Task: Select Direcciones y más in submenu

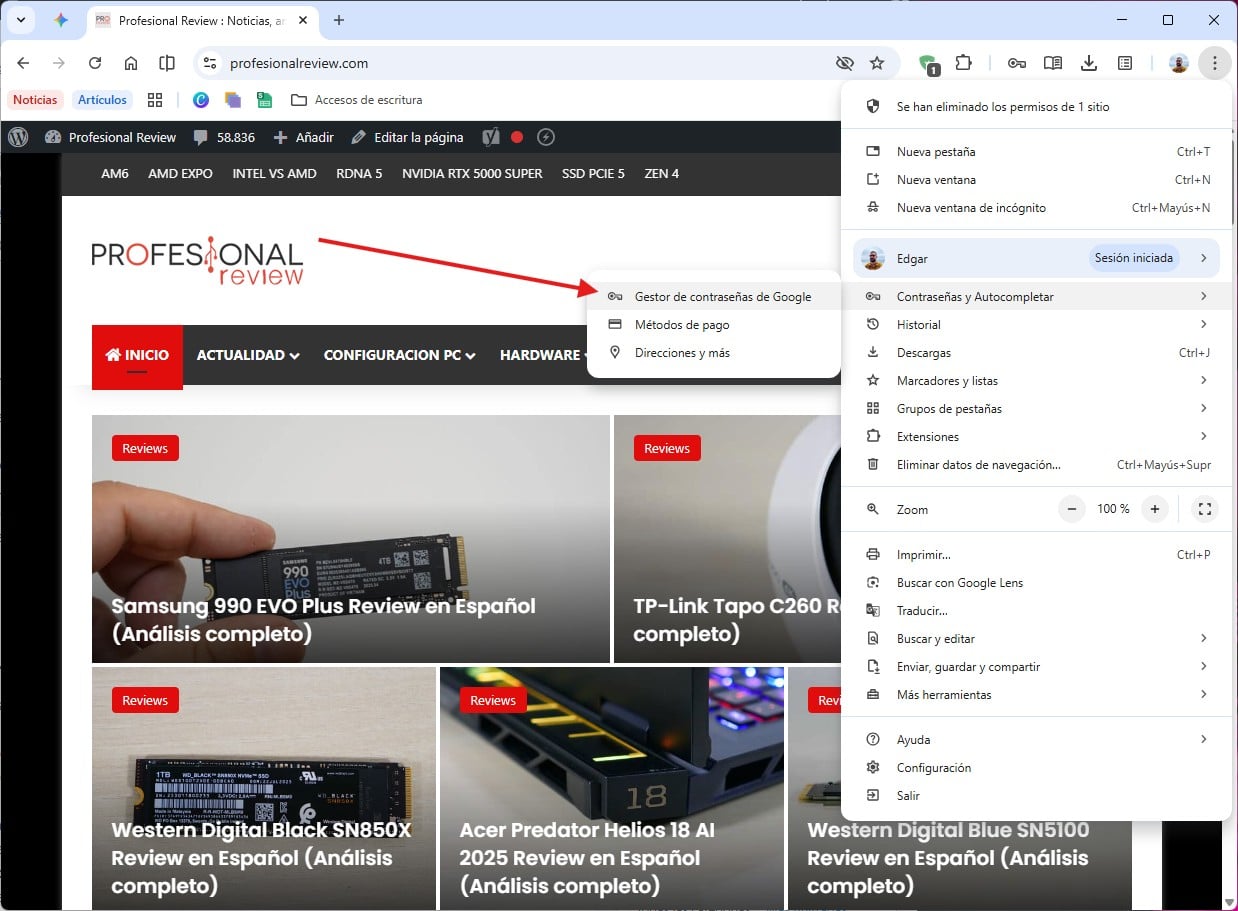Action: pyautogui.click(x=714, y=353)
